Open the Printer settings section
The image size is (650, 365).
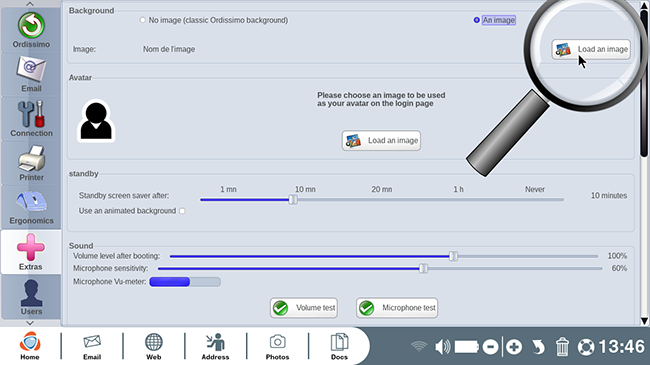[x=31, y=163]
